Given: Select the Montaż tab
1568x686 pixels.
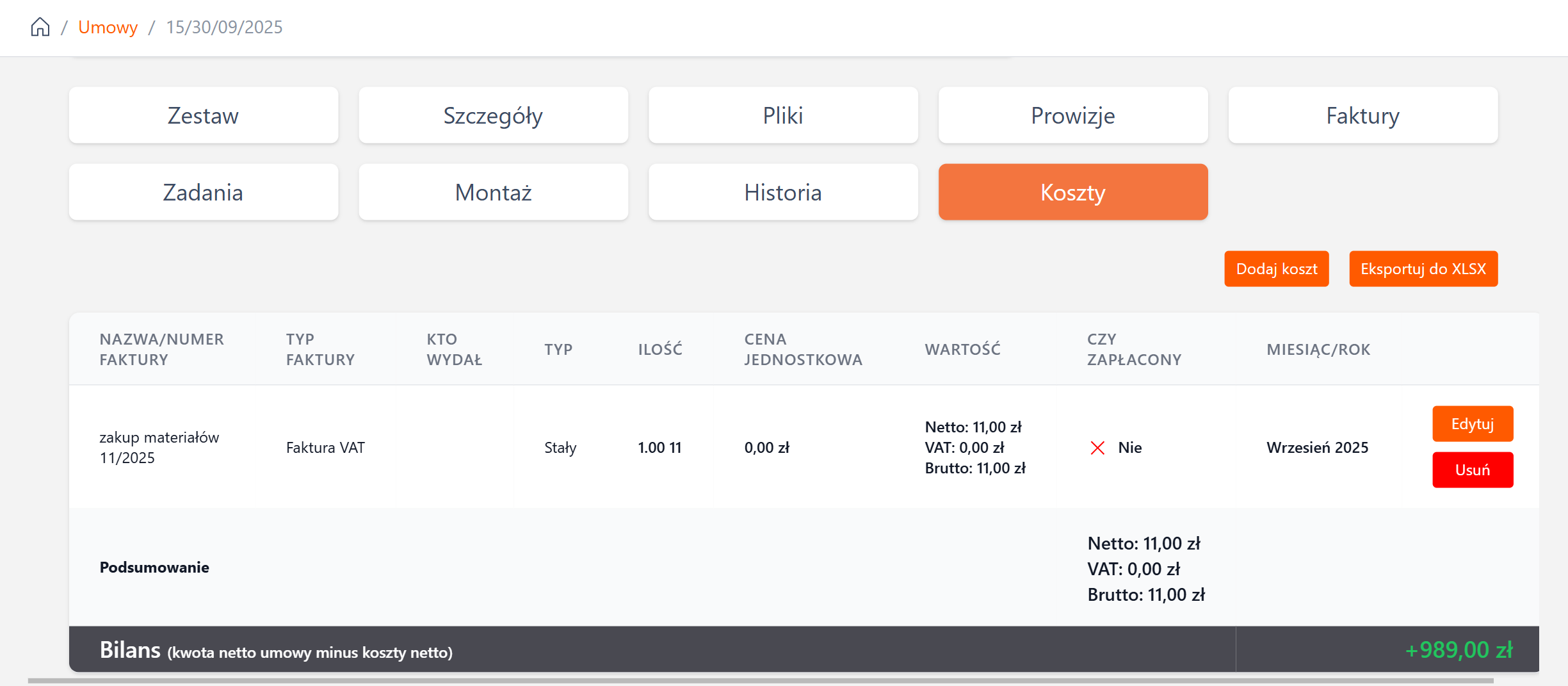Looking at the screenshot, I should tap(493, 192).
